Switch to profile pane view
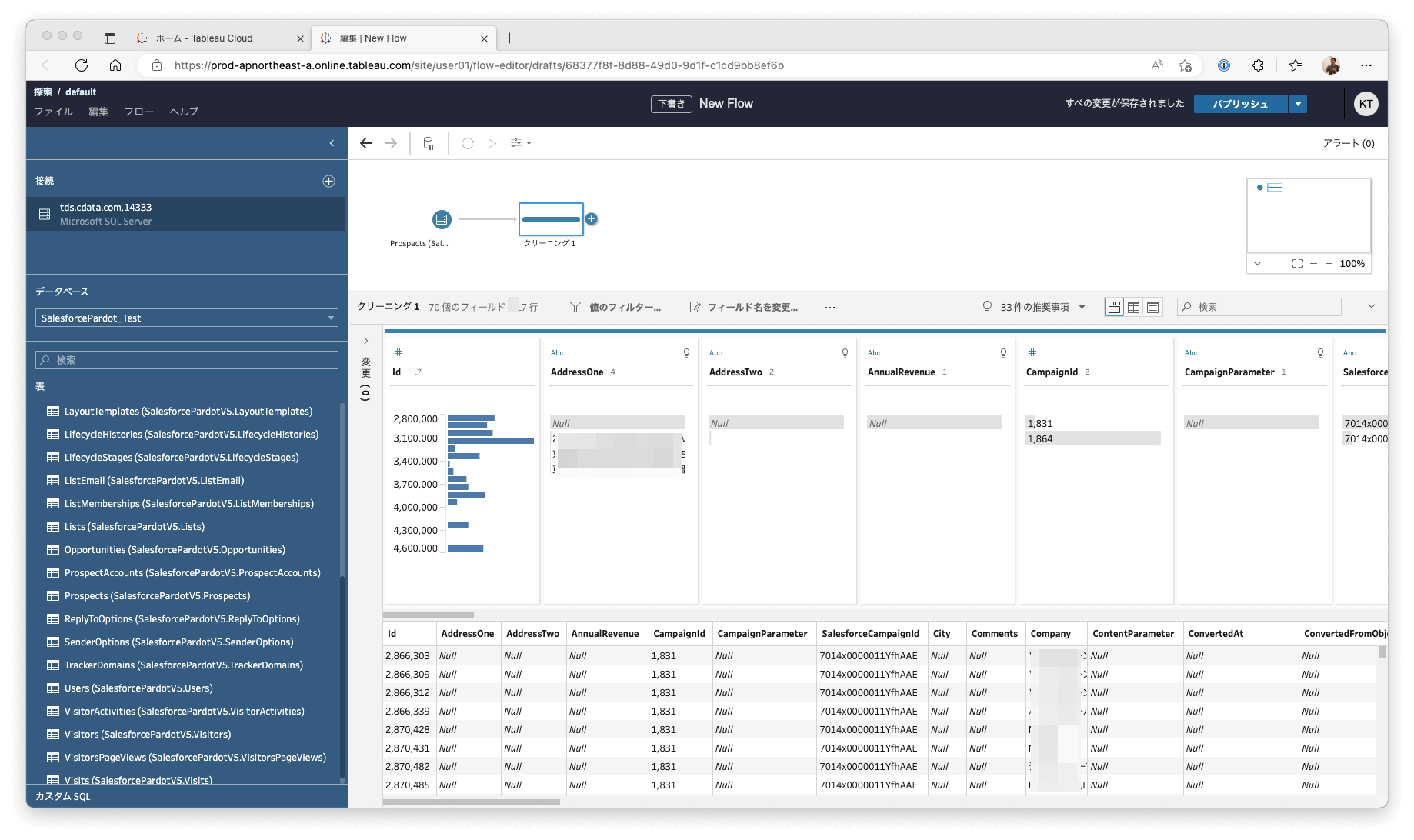This screenshot has height=840, width=1414. click(x=1114, y=307)
